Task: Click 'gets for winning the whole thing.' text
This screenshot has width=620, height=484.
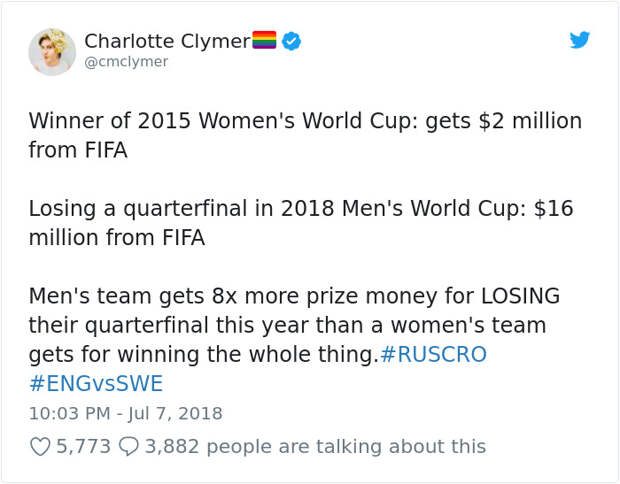Action: (x=204, y=354)
